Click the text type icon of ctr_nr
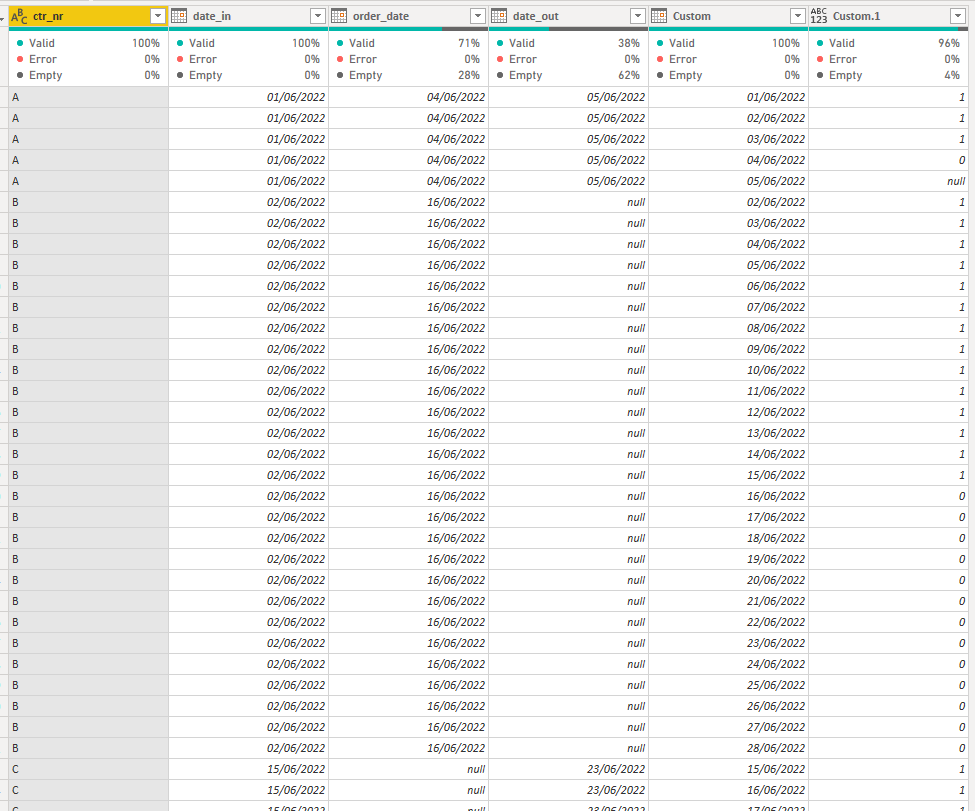Image resolution: width=975 pixels, height=811 pixels. coord(19,16)
